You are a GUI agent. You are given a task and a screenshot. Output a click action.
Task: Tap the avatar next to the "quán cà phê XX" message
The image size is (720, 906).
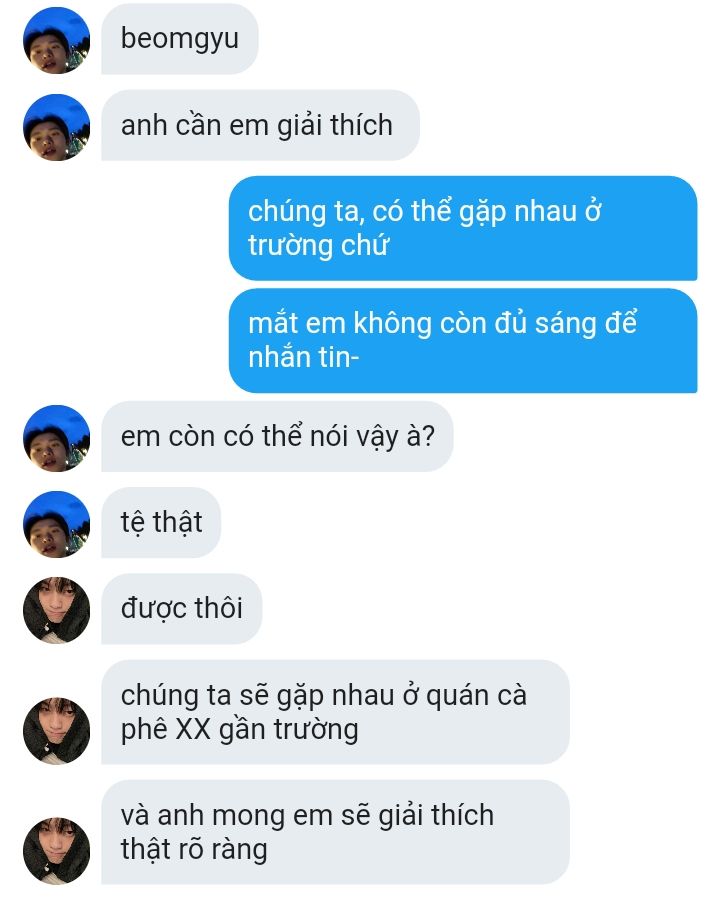[x=56, y=731]
